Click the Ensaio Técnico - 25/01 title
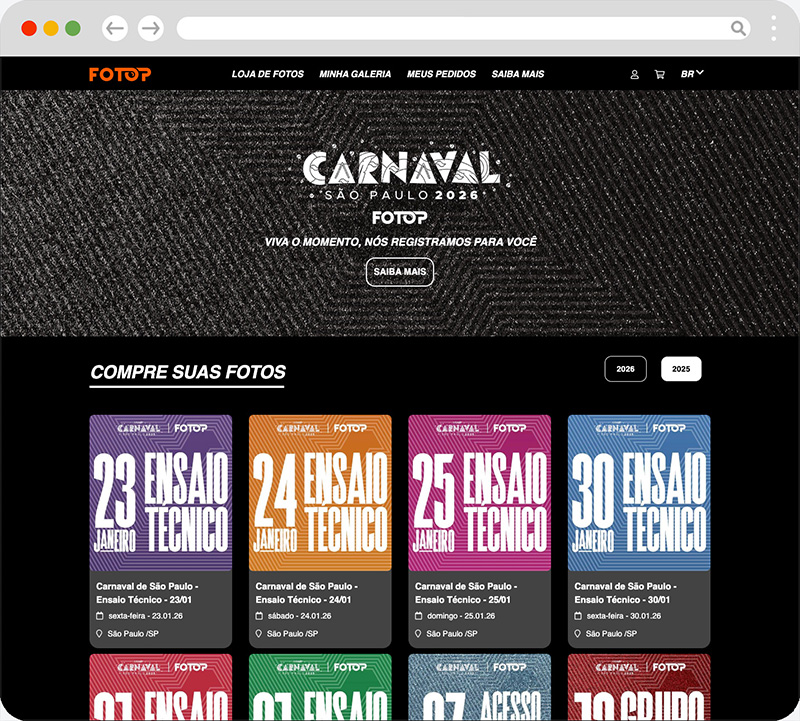Screen dimensions: 800x721 466,593
